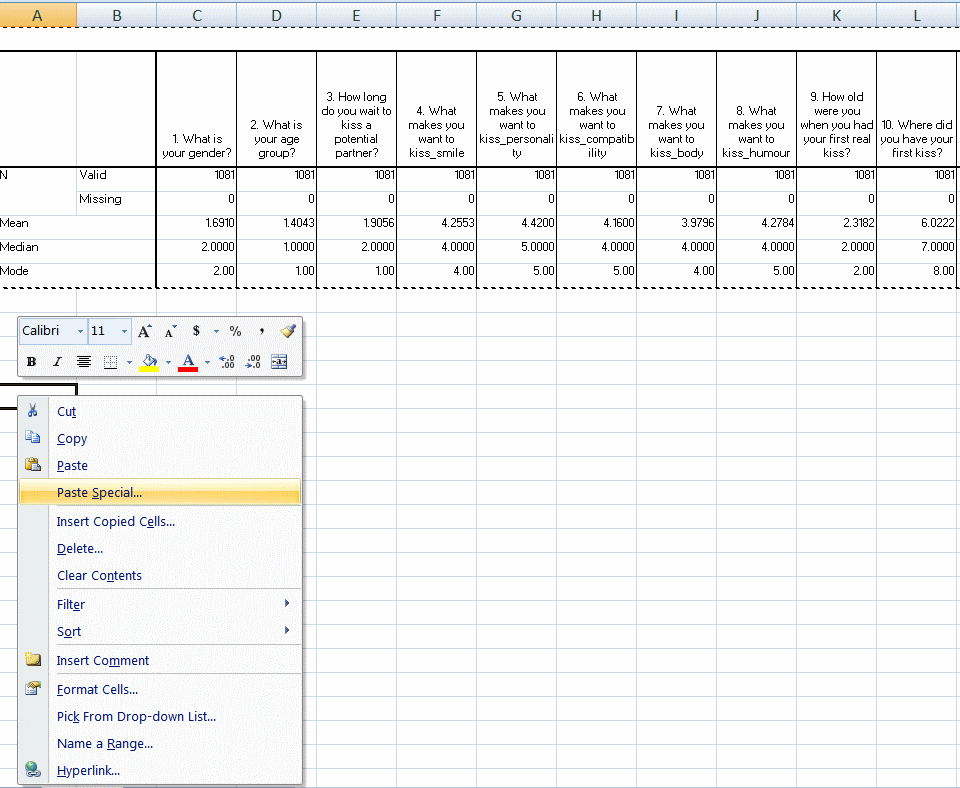
Task: Select column A header
Action: [x=38, y=15]
